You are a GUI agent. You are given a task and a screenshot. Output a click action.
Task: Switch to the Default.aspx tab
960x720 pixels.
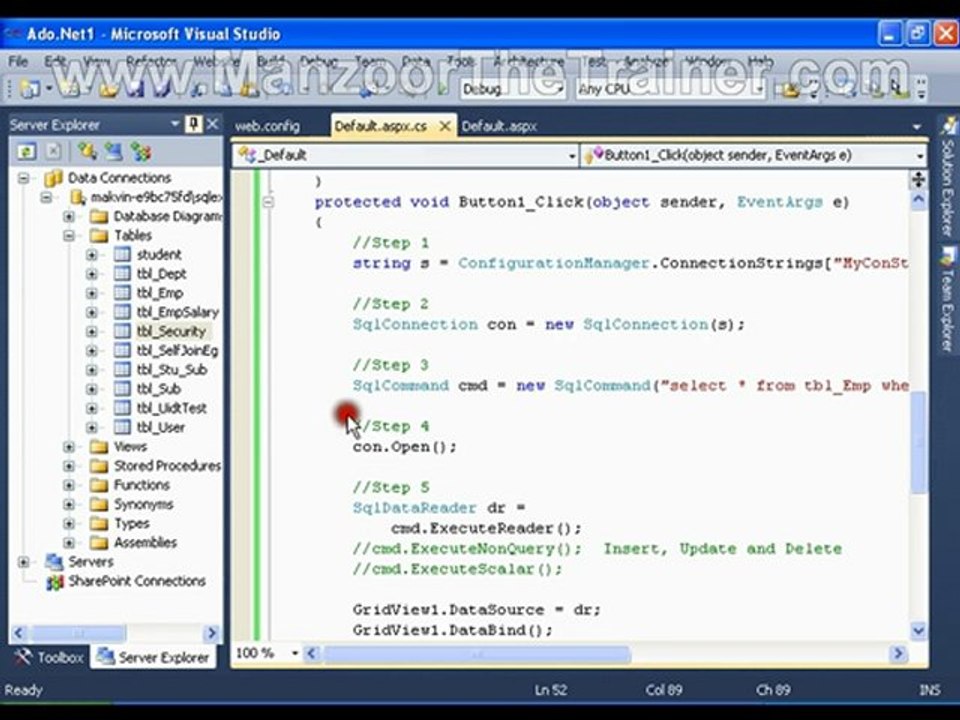pyautogui.click(x=499, y=126)
